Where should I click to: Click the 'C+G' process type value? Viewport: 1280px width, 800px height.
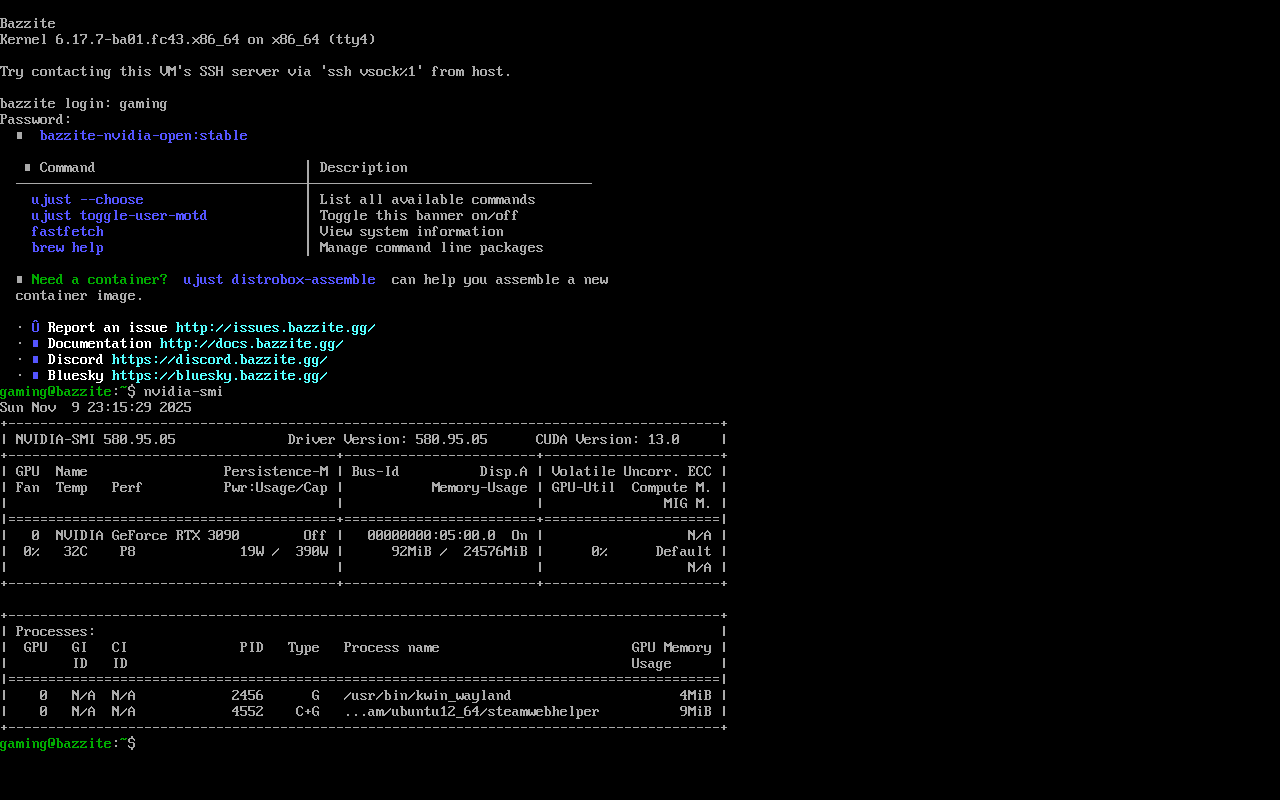click(308, 711)
